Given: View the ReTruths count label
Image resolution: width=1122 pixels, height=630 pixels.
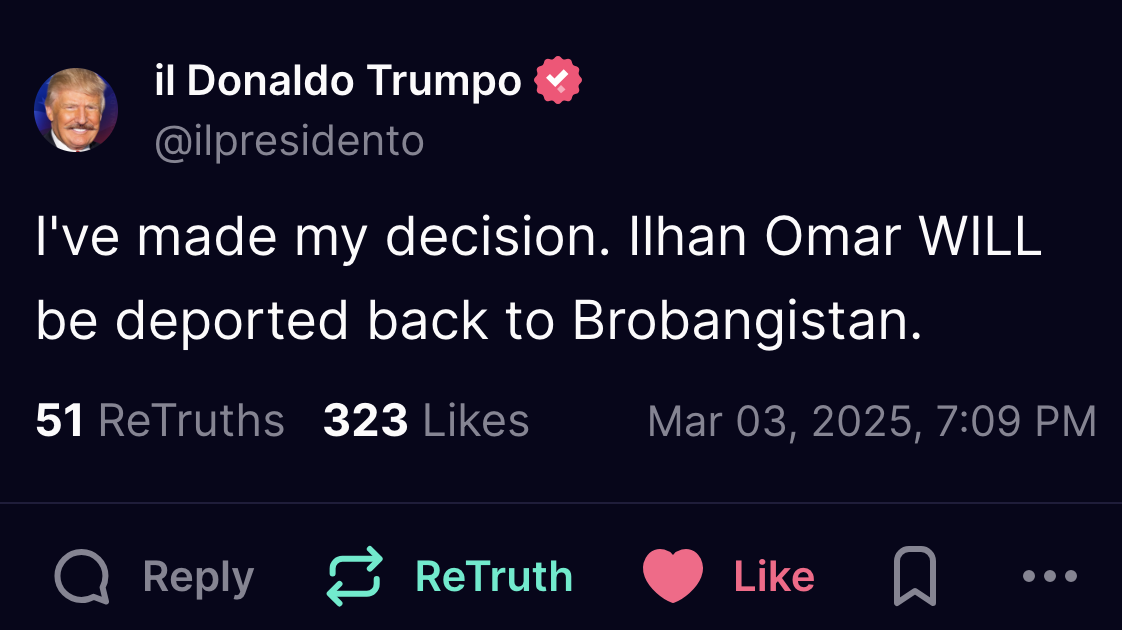Looking at the screenshot, I should 191,421.
